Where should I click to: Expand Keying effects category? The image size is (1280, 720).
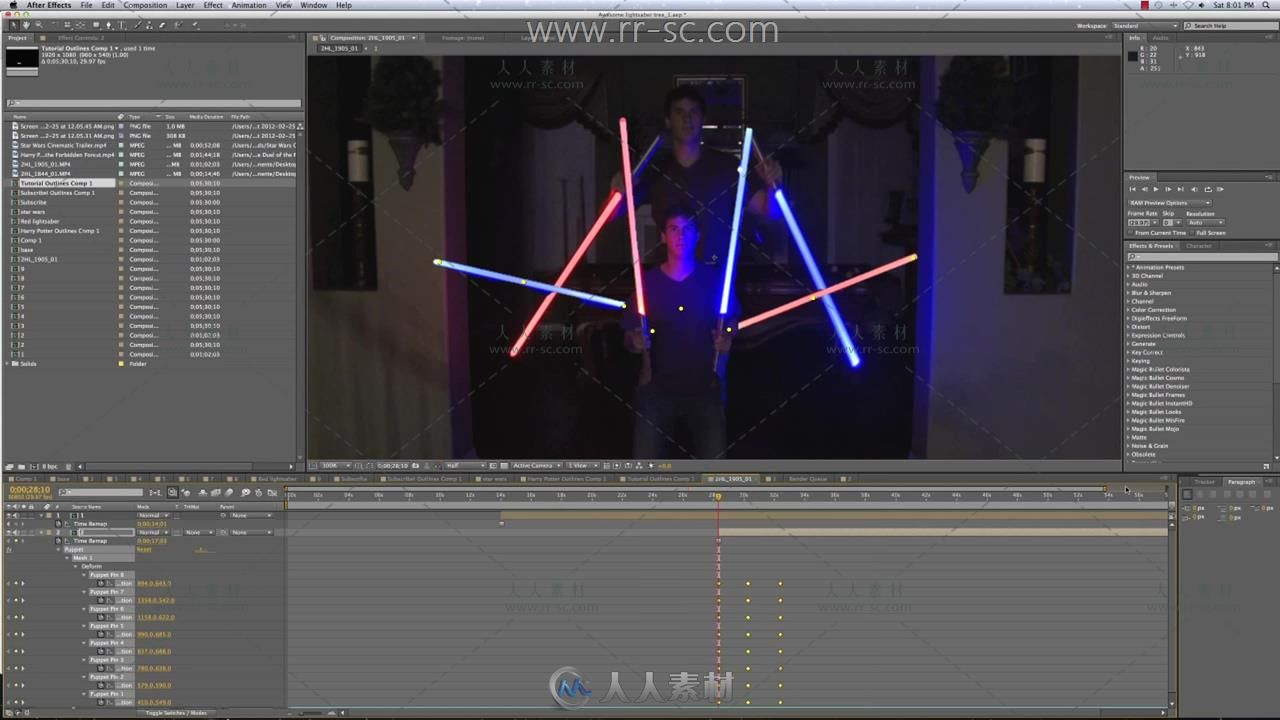1129,361
